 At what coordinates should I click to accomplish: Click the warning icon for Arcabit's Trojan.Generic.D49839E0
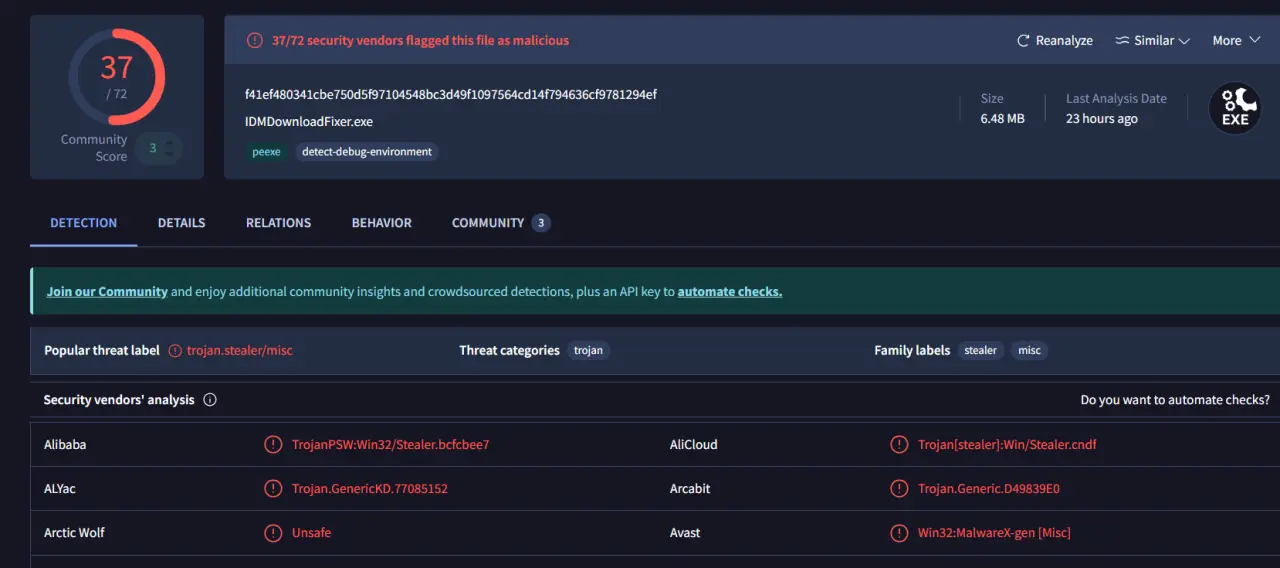(899, 489)
